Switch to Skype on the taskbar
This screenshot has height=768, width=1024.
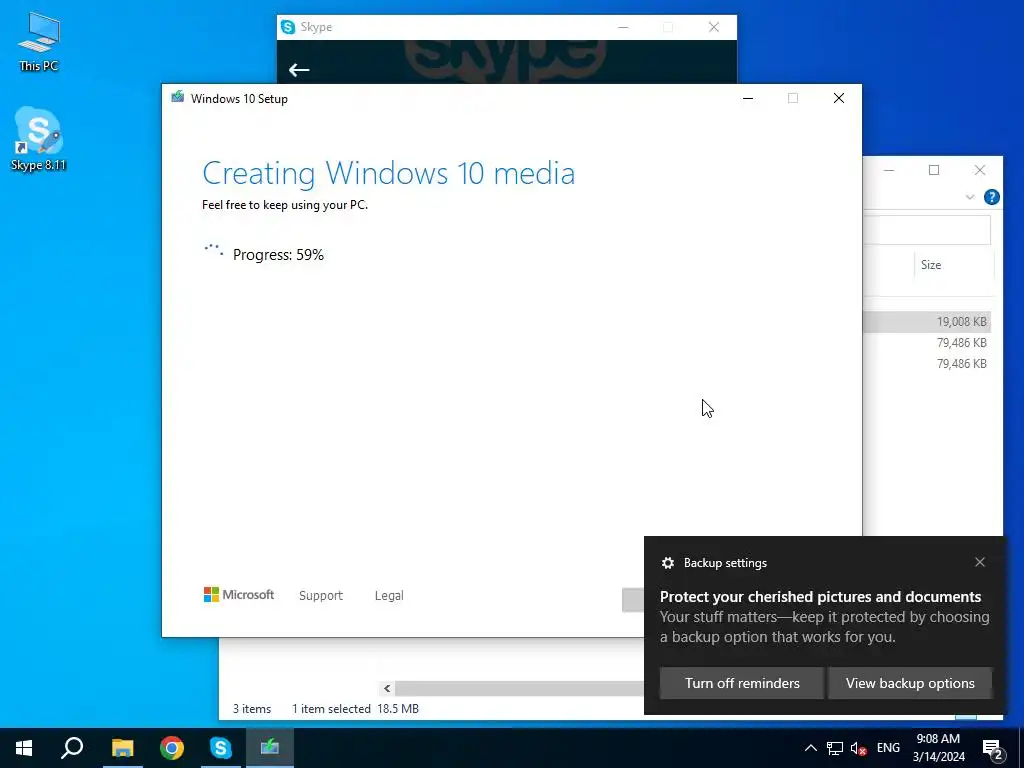[221, 748]
